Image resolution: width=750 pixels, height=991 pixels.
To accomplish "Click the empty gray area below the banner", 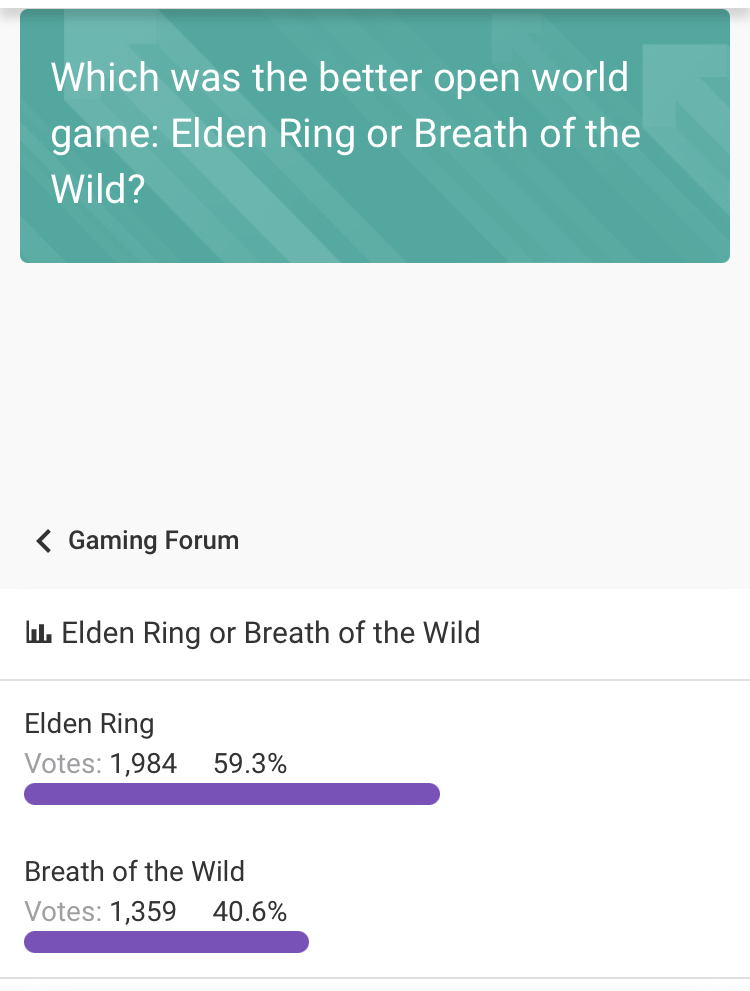I will 375,390.
